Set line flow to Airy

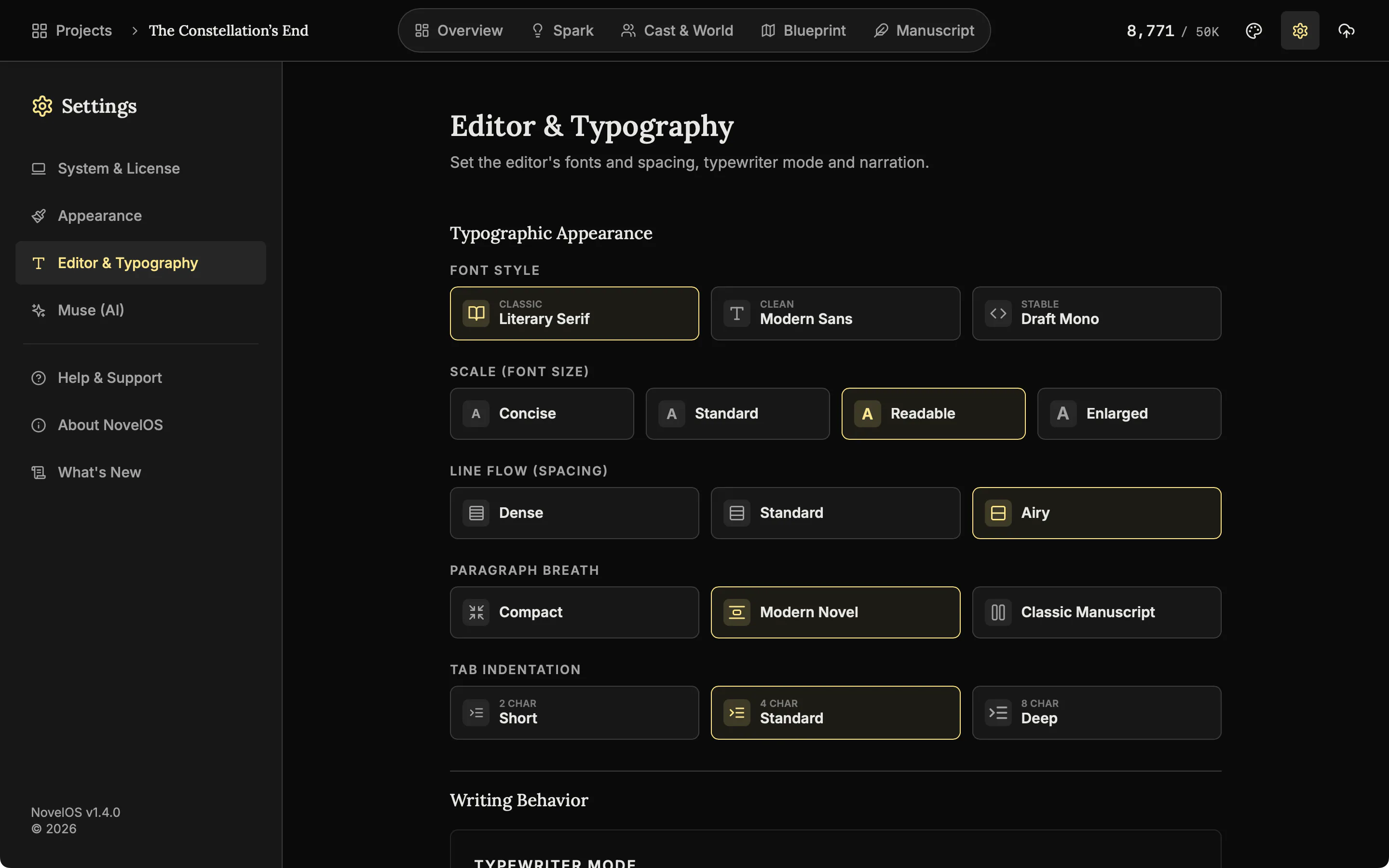[x=1096, y=513]
